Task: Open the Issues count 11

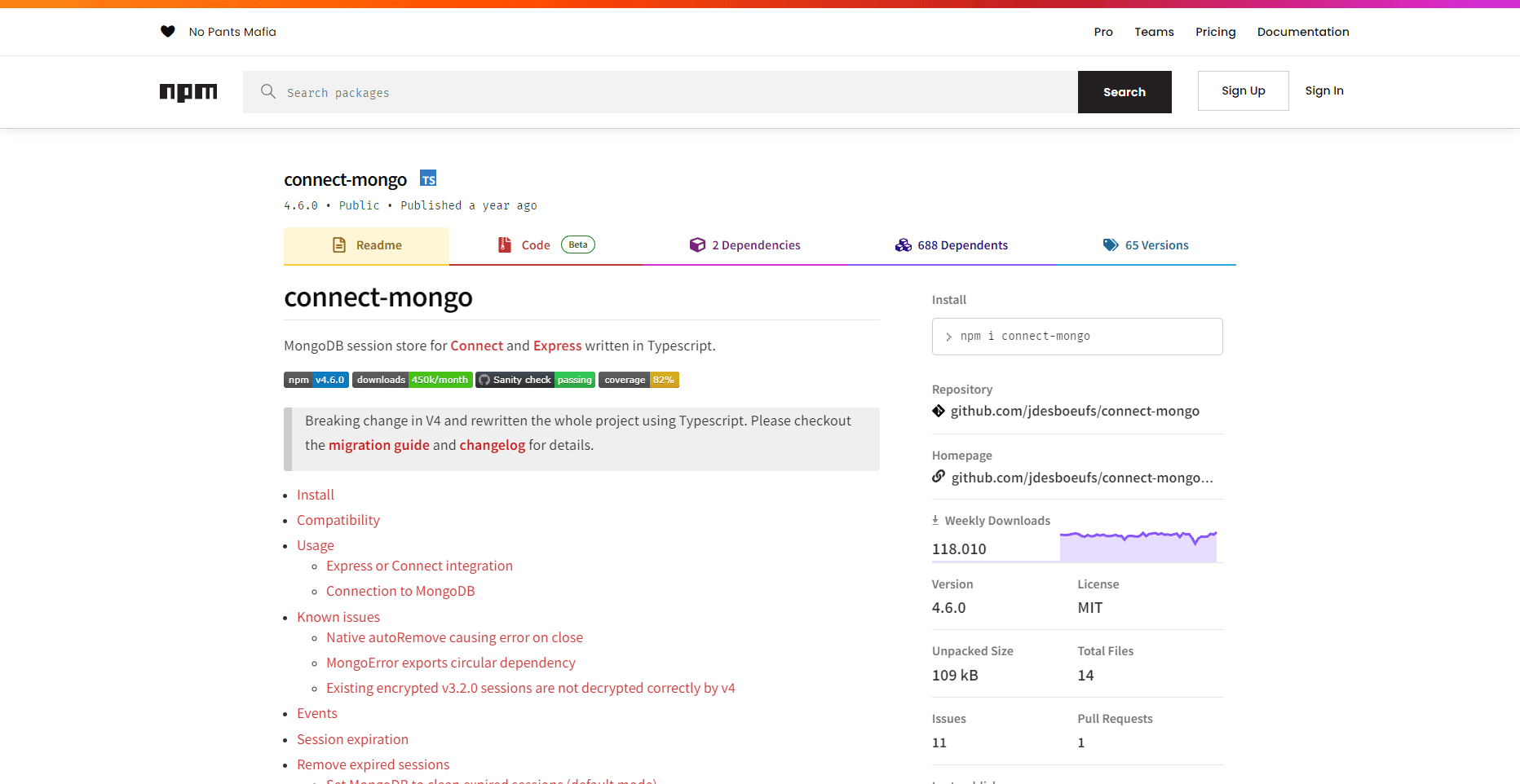Action: [939, 742]
